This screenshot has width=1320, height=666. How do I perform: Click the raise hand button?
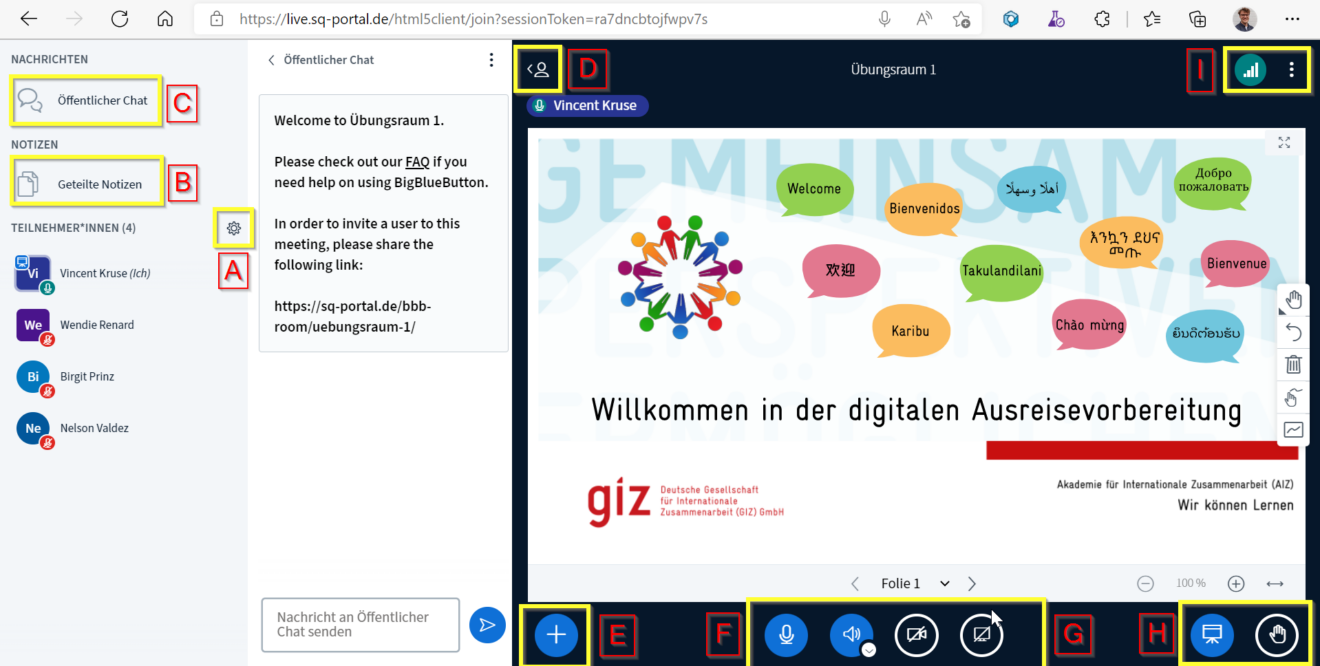point(1277,634)
